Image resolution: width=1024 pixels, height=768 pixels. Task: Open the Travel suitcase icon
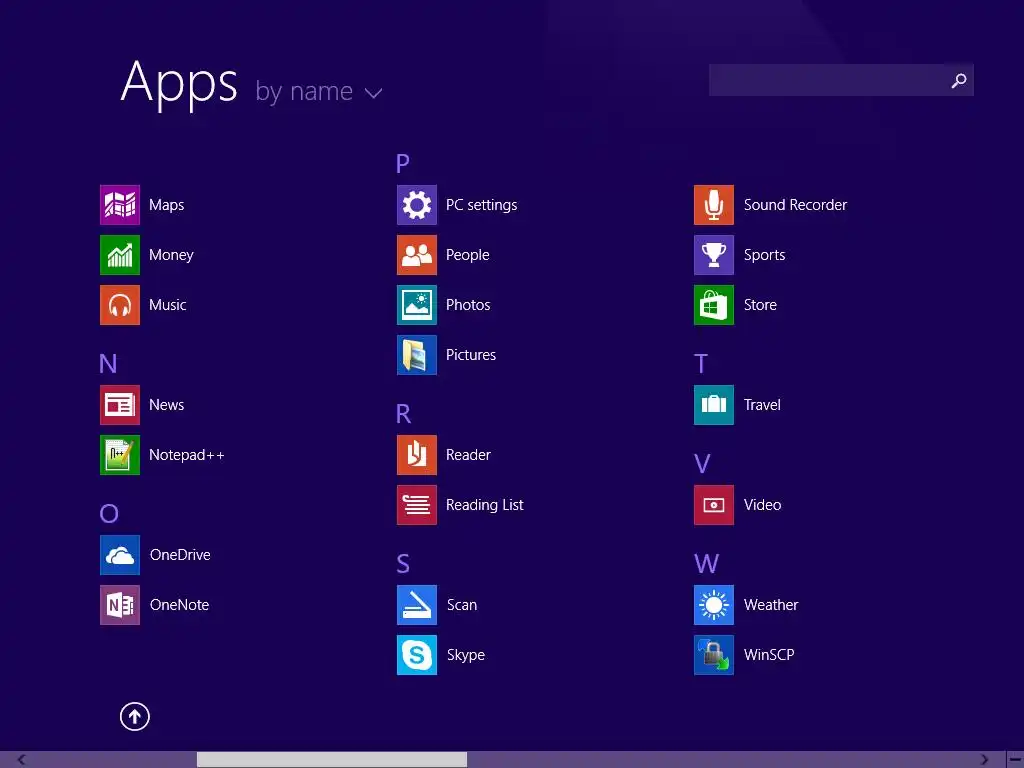[x=714, y=405]
